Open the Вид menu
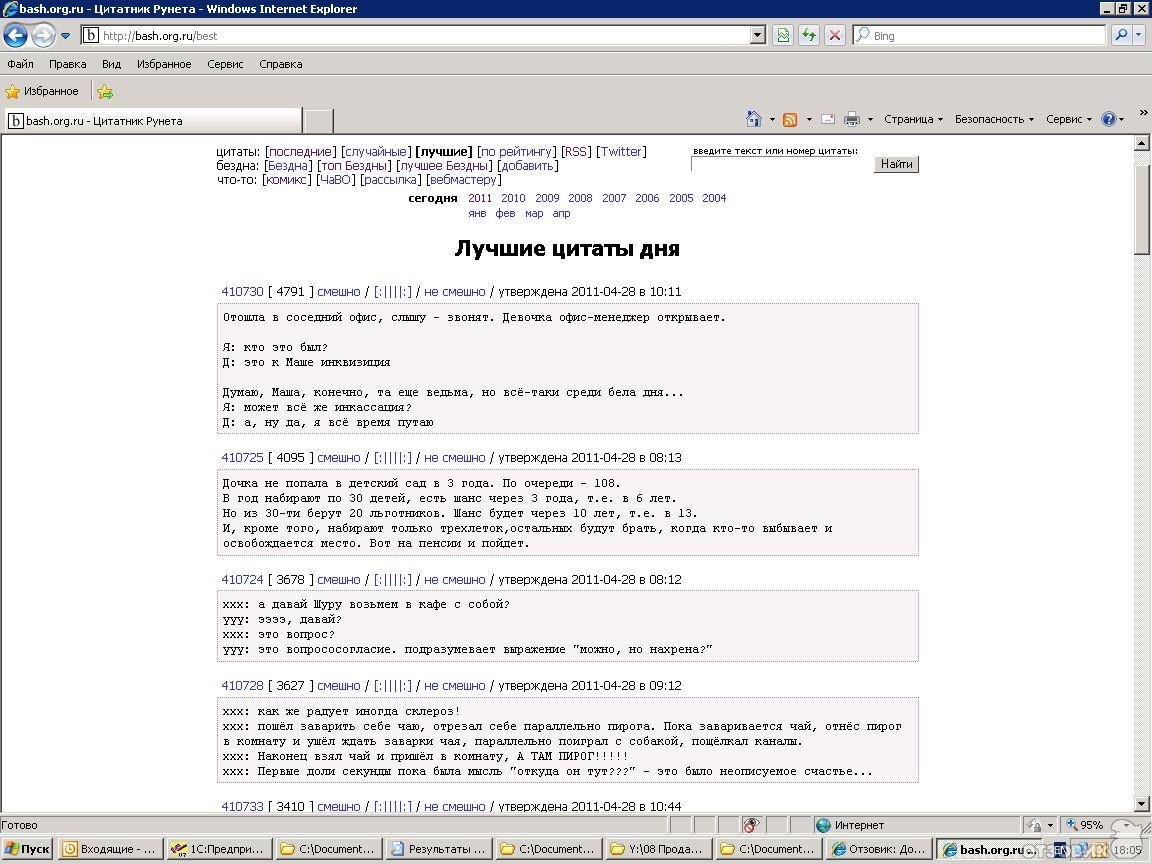 pos(111,64)
